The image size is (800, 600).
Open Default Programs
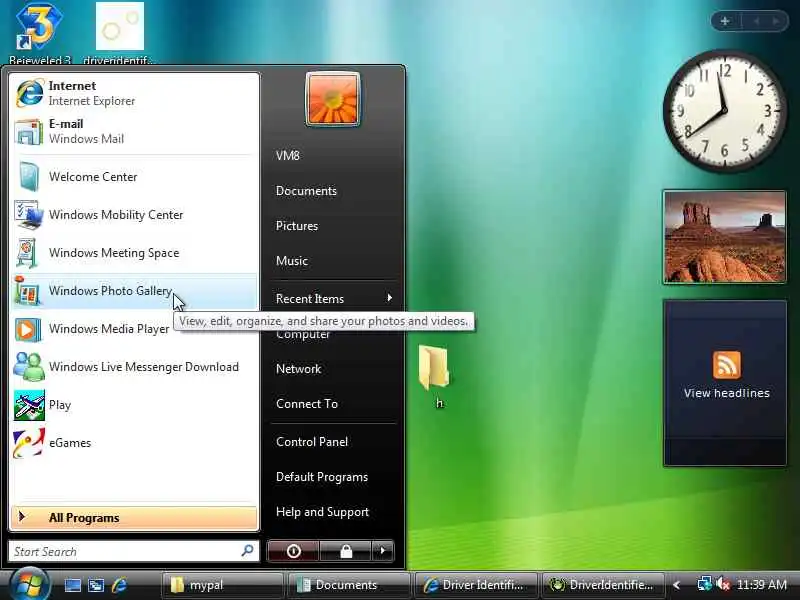coord(333,477)
